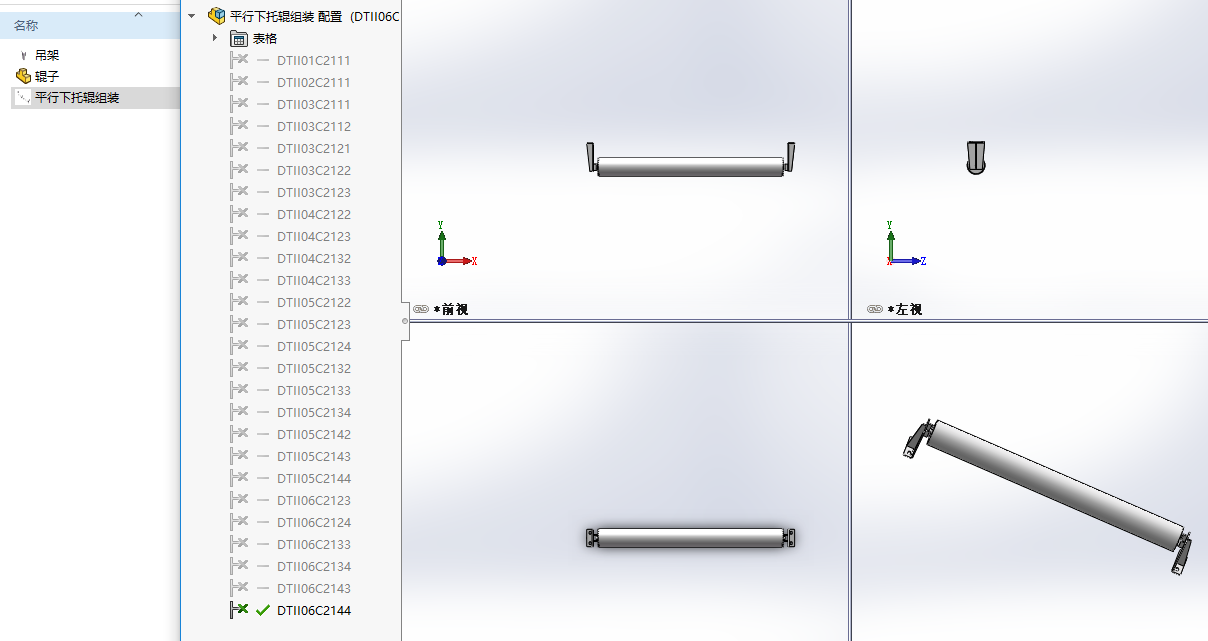Collapse the 平行下托辊组装 配置 root node
The width and height of the screenshot is (1208, 641).
pyautogui.click(x=192, y=15)
